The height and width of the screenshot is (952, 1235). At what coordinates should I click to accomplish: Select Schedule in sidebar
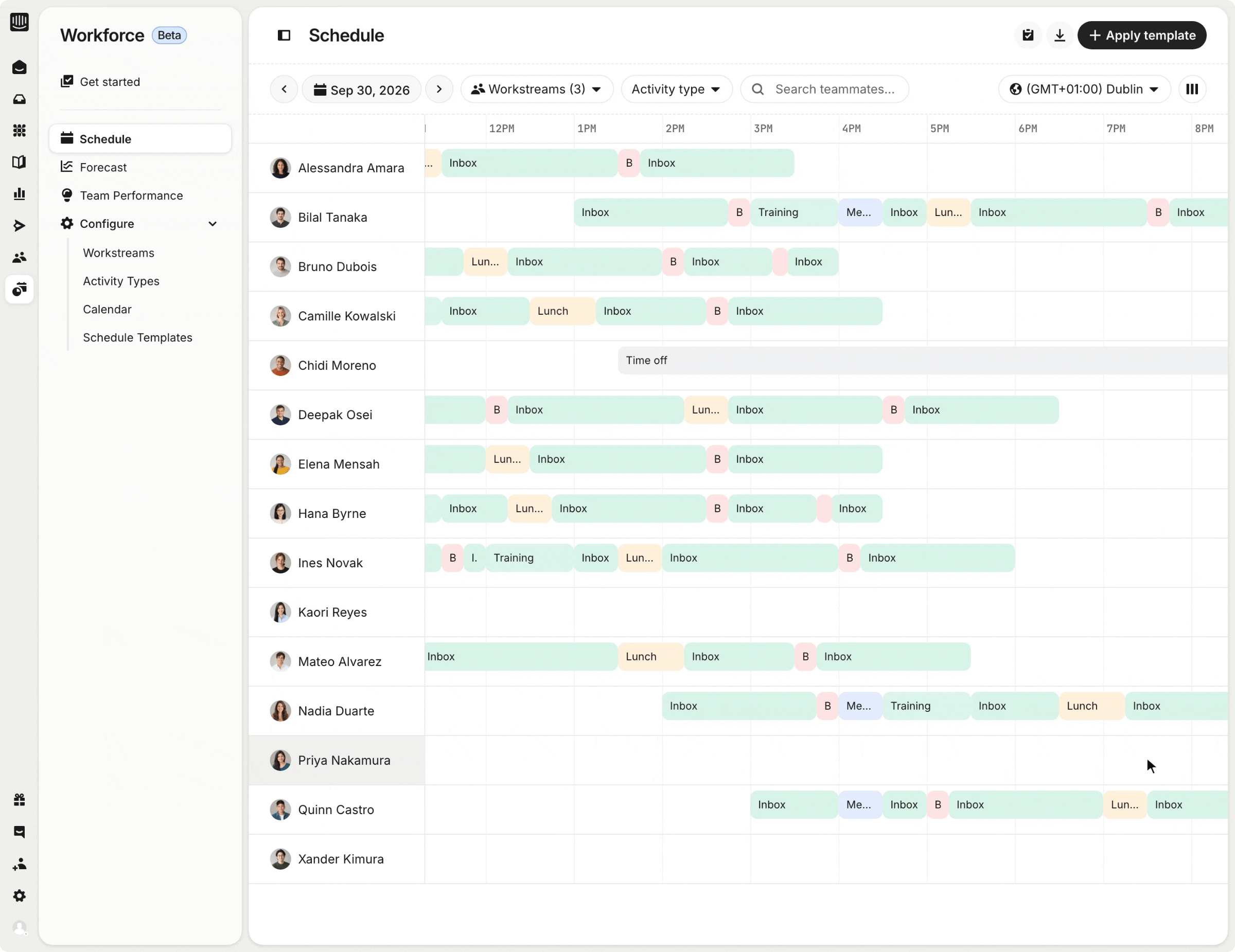point(140,138)
